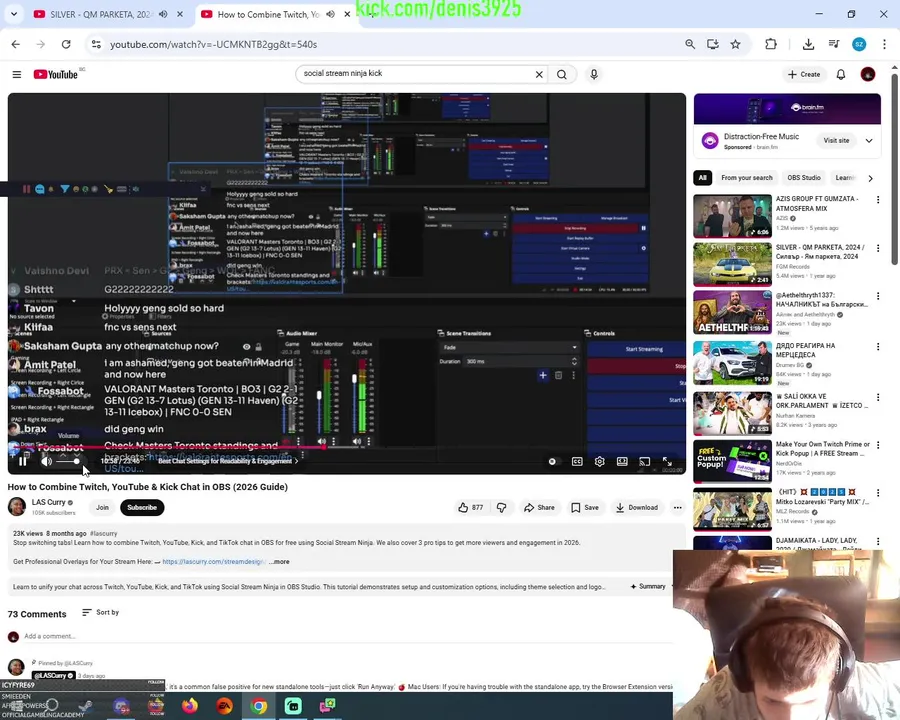Screen dimensions: 900x720
Task: Open Firefox from the taskbar
Action: [190, 706]
